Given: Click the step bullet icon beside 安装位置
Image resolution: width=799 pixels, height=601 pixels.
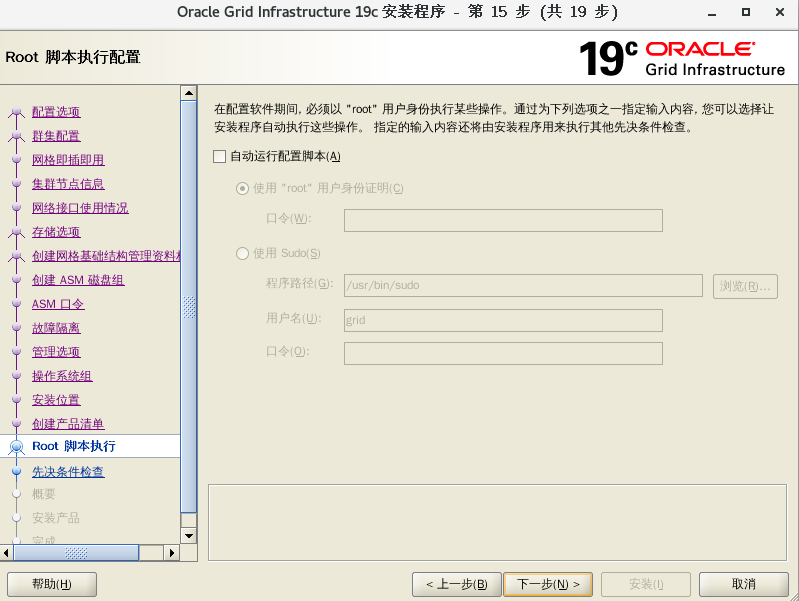Looking at the screenshot, I should 16,400.
